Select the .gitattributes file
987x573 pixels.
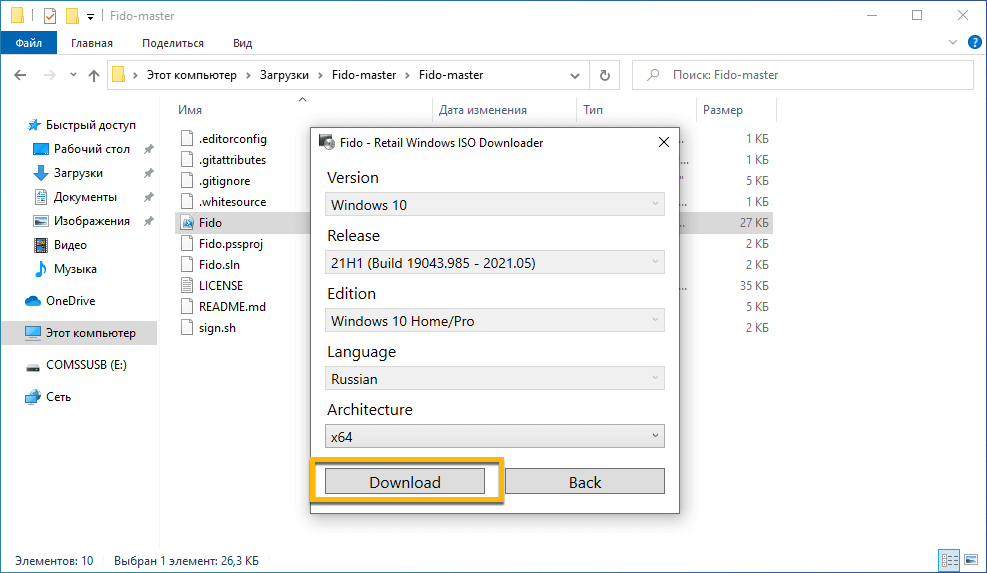(232, 159)
